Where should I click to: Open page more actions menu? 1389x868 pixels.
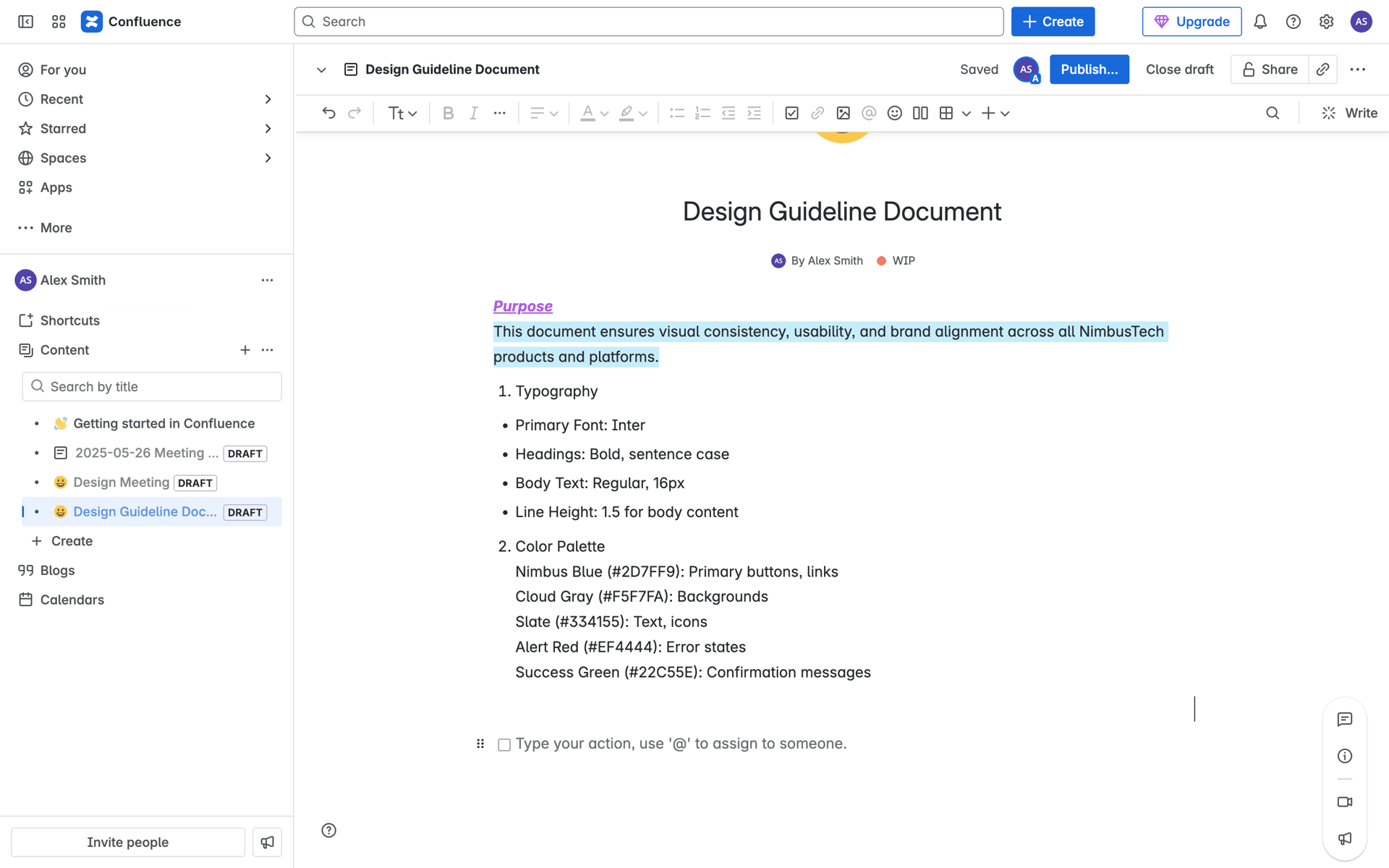point(1358,69)
